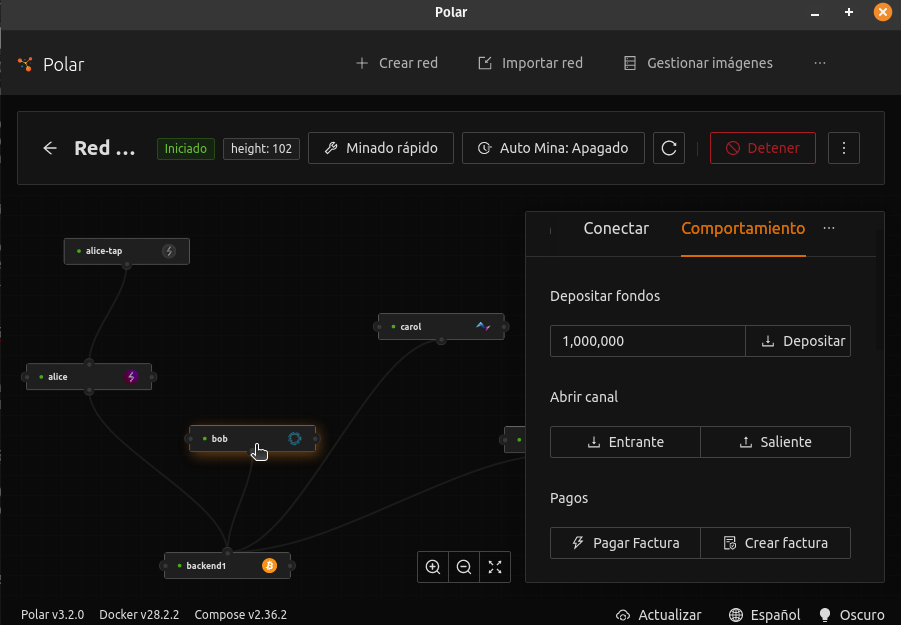Open the network options three-dot menu
This screenshot has height=625, width=901.
click(844, 148)
